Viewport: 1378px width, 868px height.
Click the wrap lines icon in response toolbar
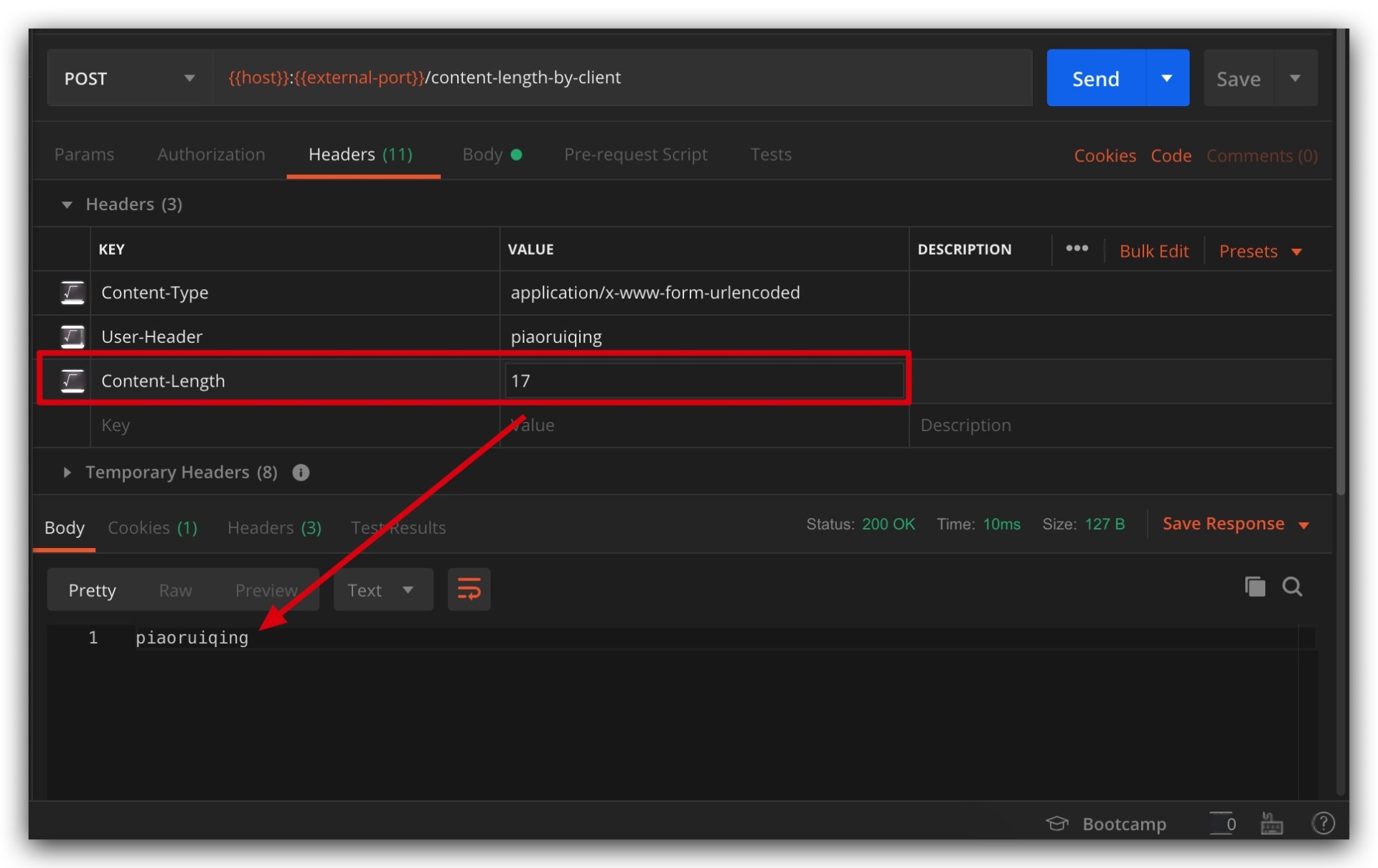[x=469, y=590]
